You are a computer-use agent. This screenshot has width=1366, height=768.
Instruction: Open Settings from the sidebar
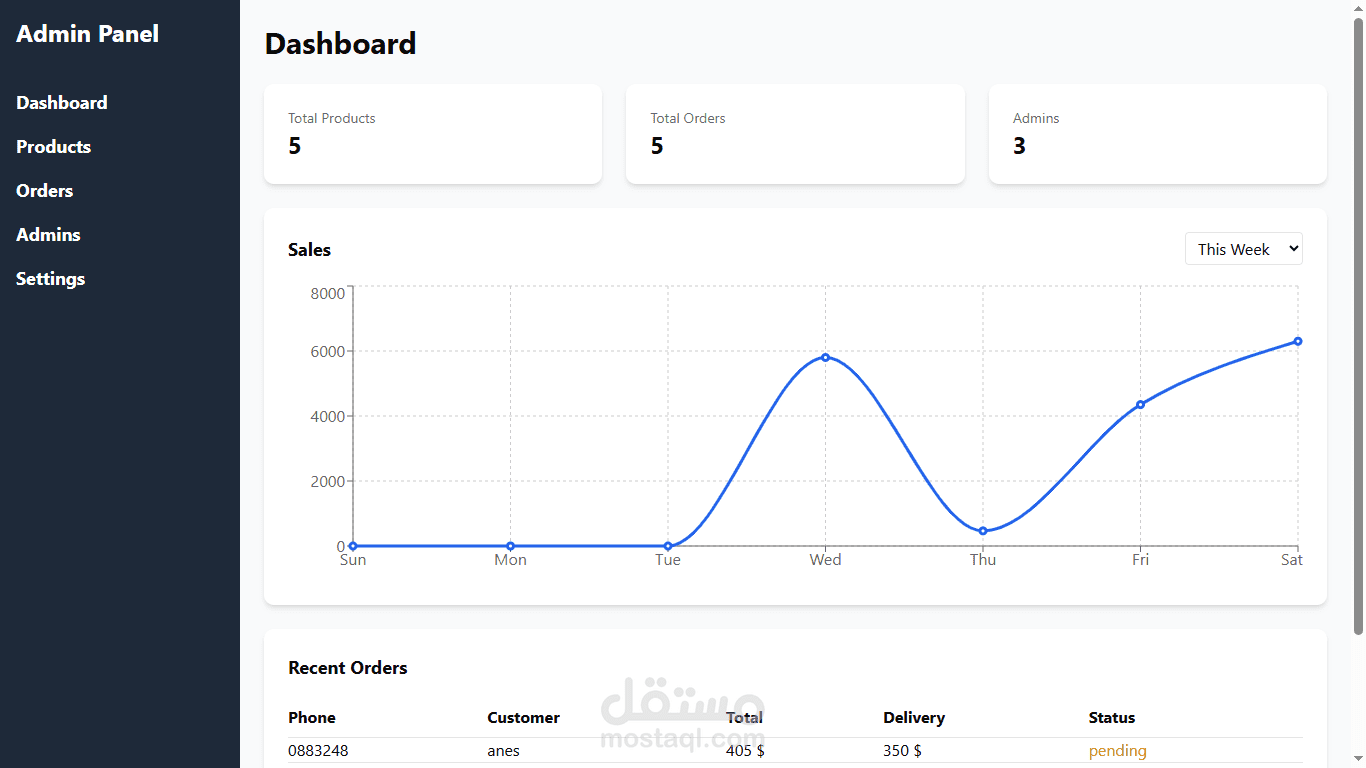click(x=50, y=279)
